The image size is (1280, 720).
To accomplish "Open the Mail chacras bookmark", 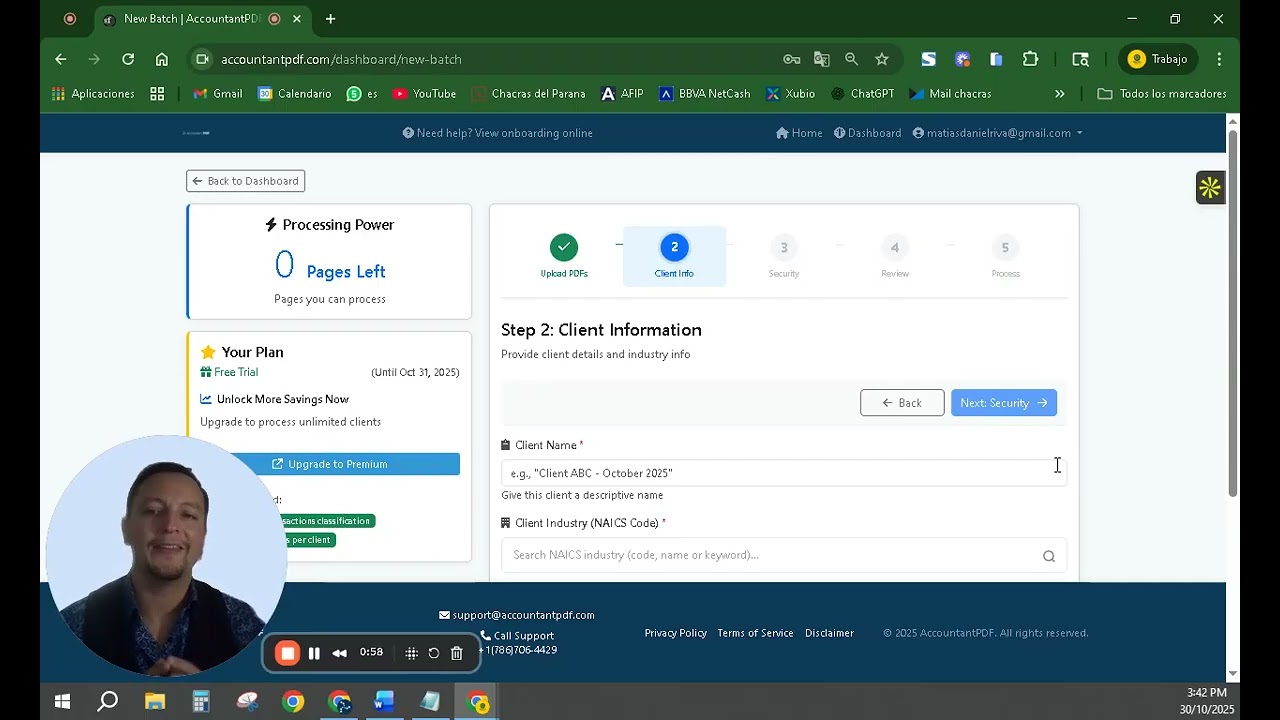I will coord(951,94).
